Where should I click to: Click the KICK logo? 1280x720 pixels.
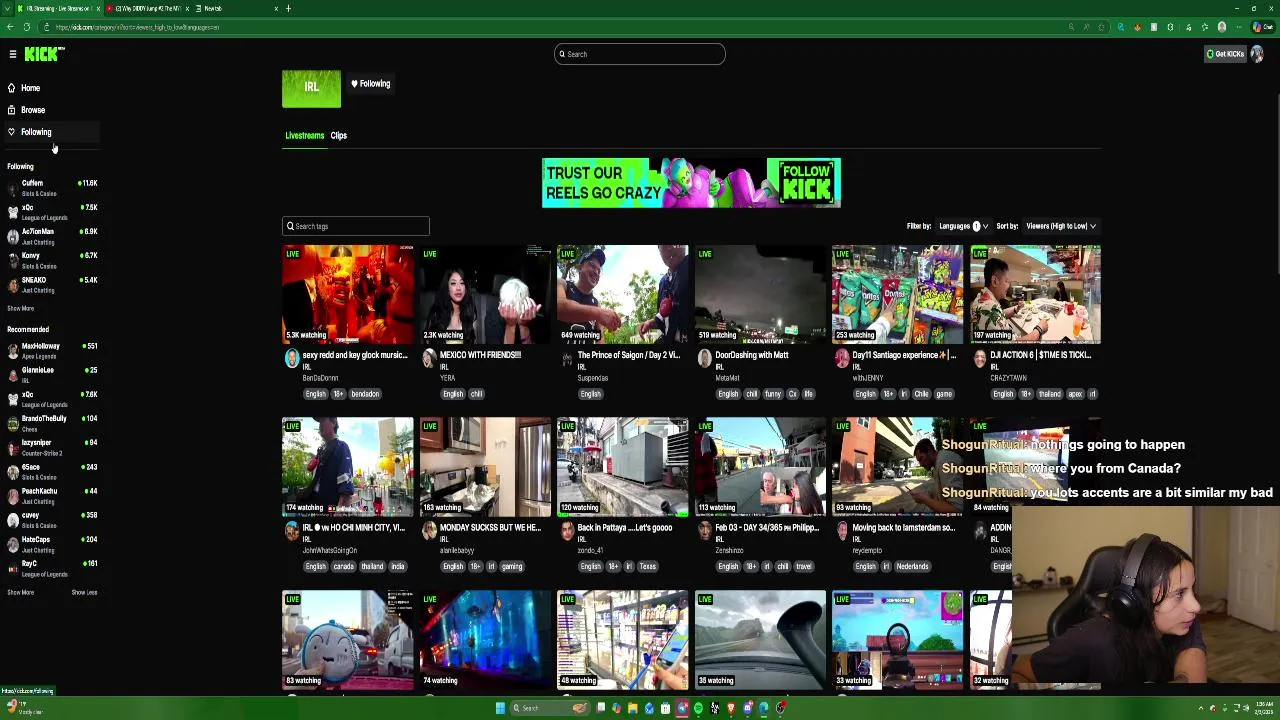click(x=44, y=54)
